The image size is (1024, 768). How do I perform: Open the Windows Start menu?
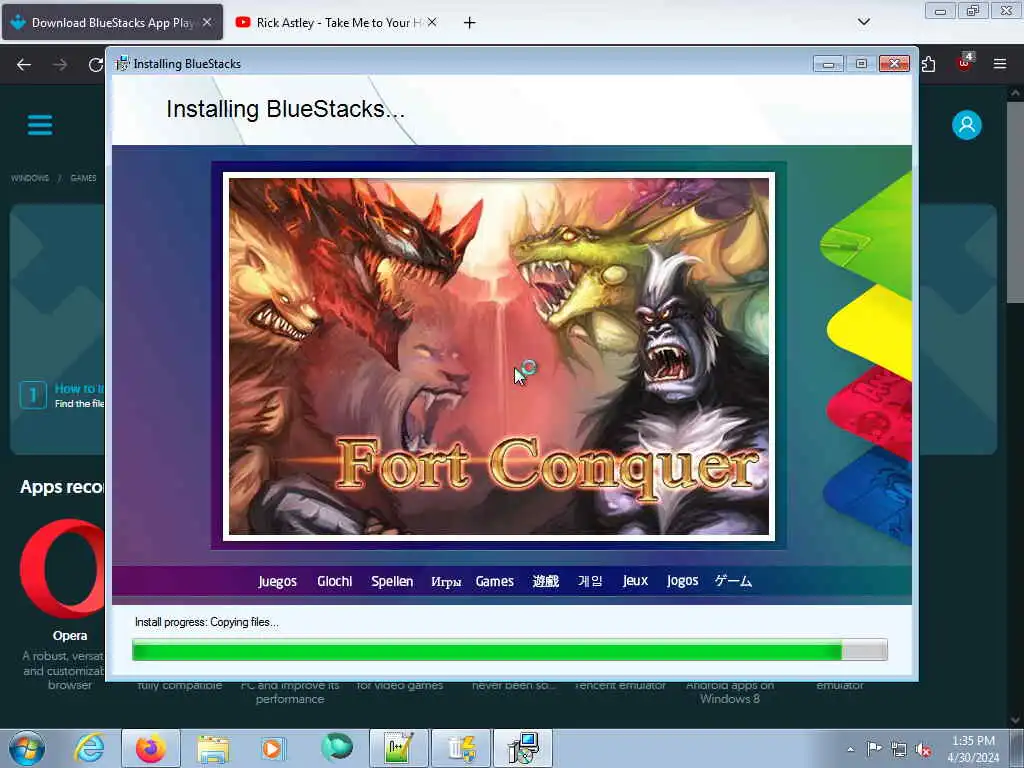tap(26, 748)
